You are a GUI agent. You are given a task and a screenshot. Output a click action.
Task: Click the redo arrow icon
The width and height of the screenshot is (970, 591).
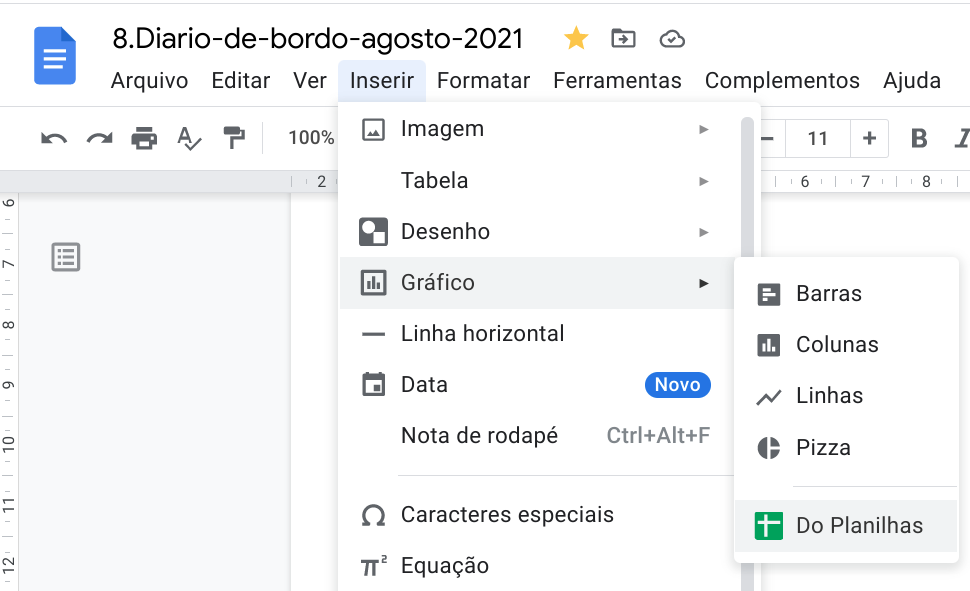pos(99,138)
